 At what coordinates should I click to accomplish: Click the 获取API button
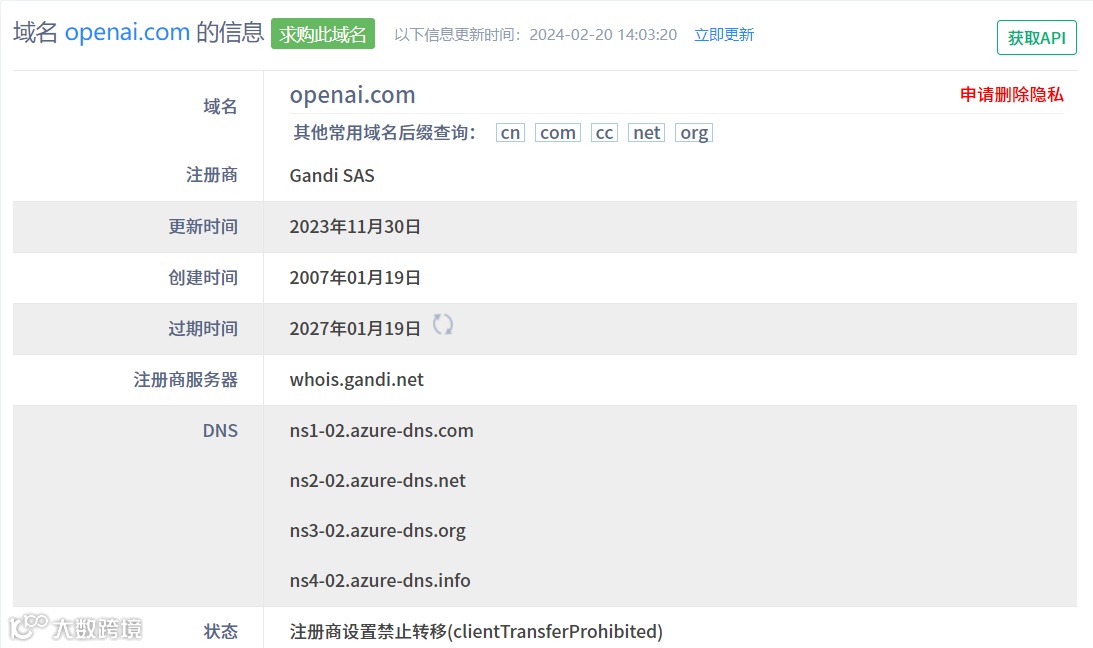(x=1036, y=37)
